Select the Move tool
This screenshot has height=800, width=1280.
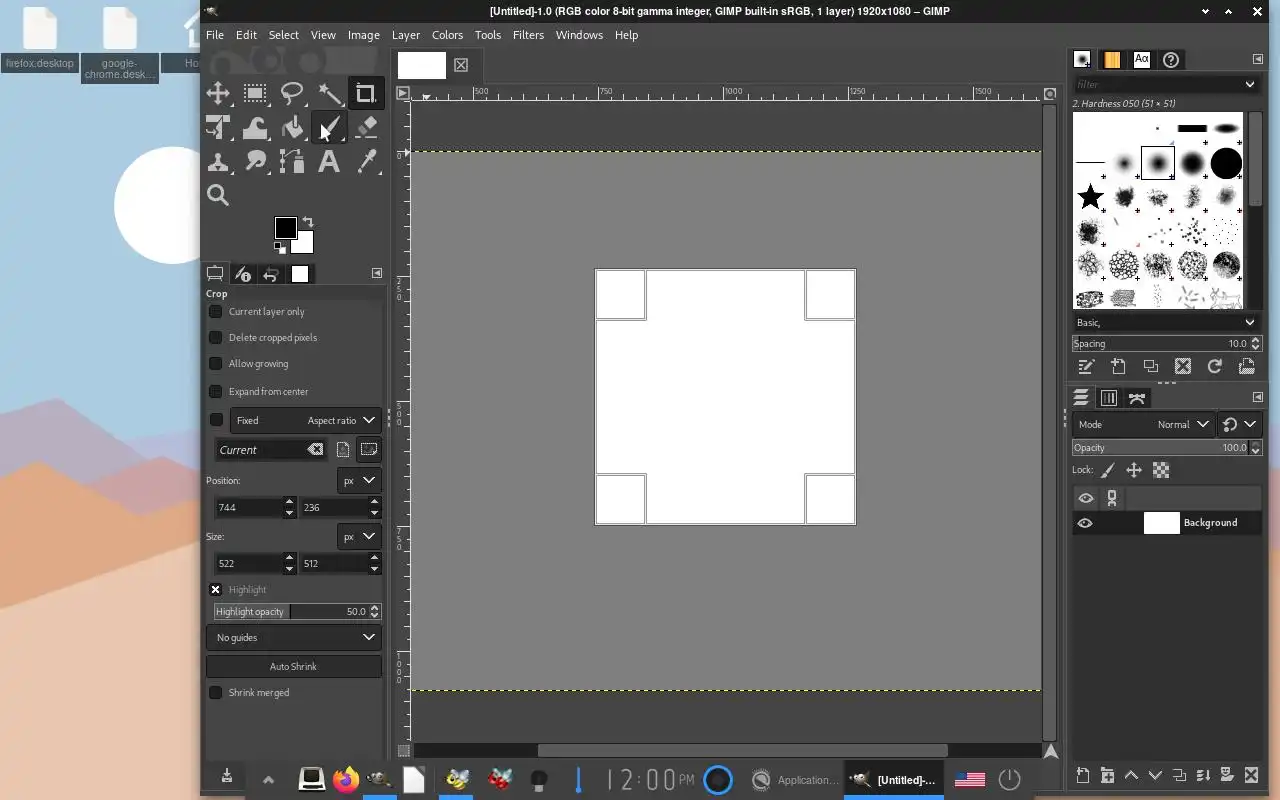click(x=218, y=94)
